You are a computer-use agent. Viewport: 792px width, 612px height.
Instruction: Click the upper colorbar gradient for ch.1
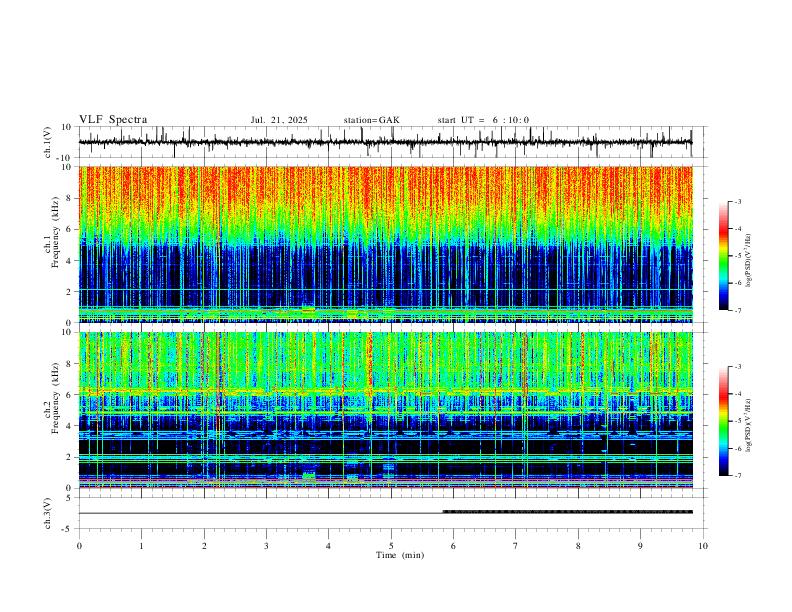tap(723, 256)
